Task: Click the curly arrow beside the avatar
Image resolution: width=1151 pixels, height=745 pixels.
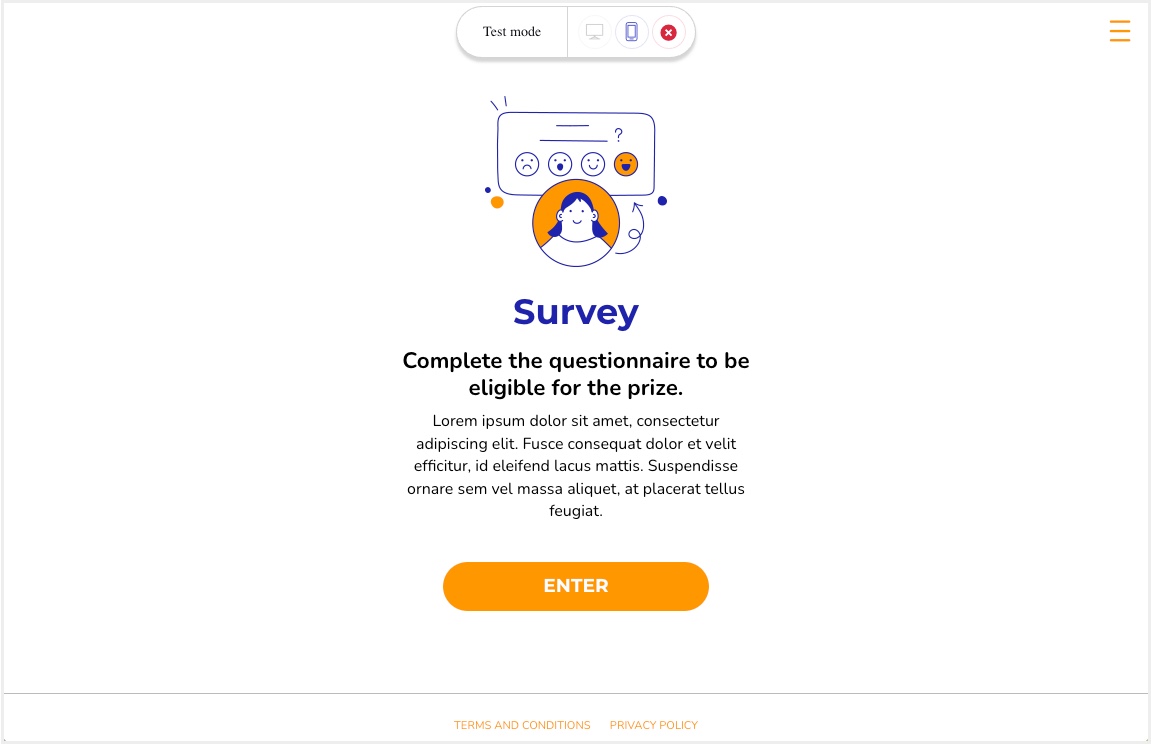Action: [631, 229]
